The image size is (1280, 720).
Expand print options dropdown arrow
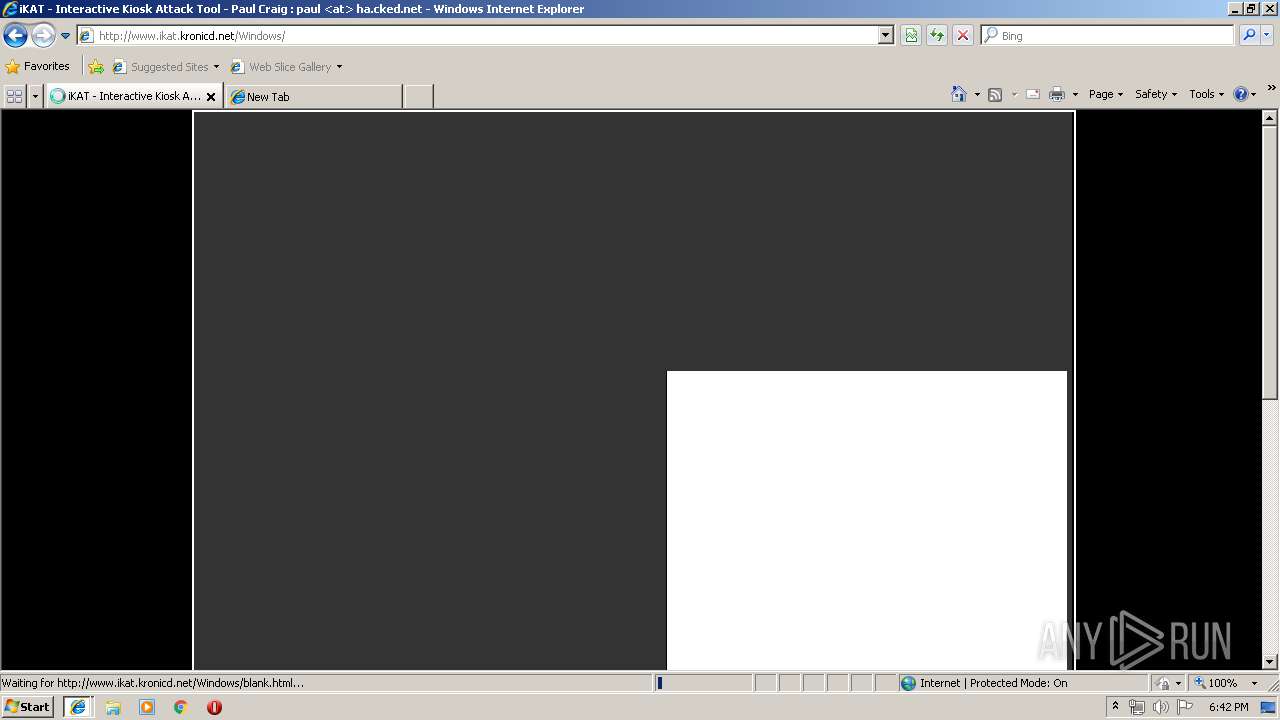[x=1075, y=94]
